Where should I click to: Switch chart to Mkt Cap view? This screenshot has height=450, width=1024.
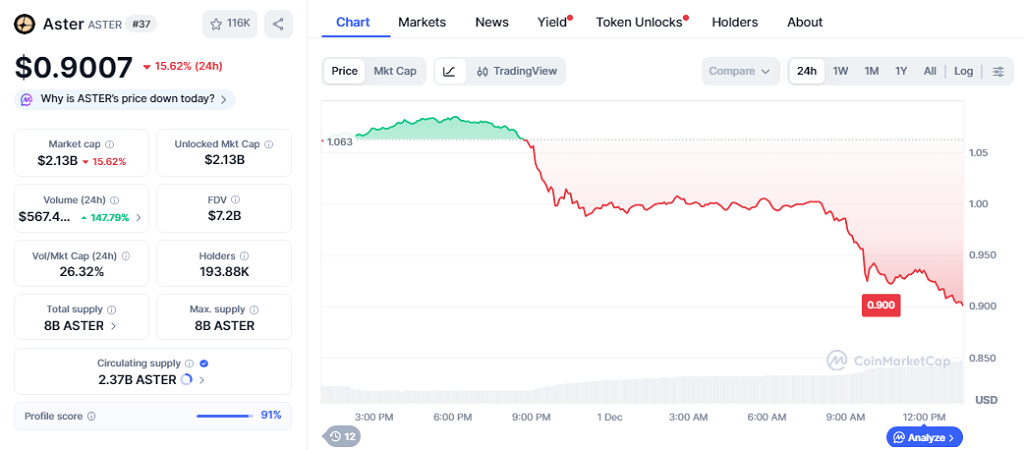pyautogui.click(x=395, y=71)
